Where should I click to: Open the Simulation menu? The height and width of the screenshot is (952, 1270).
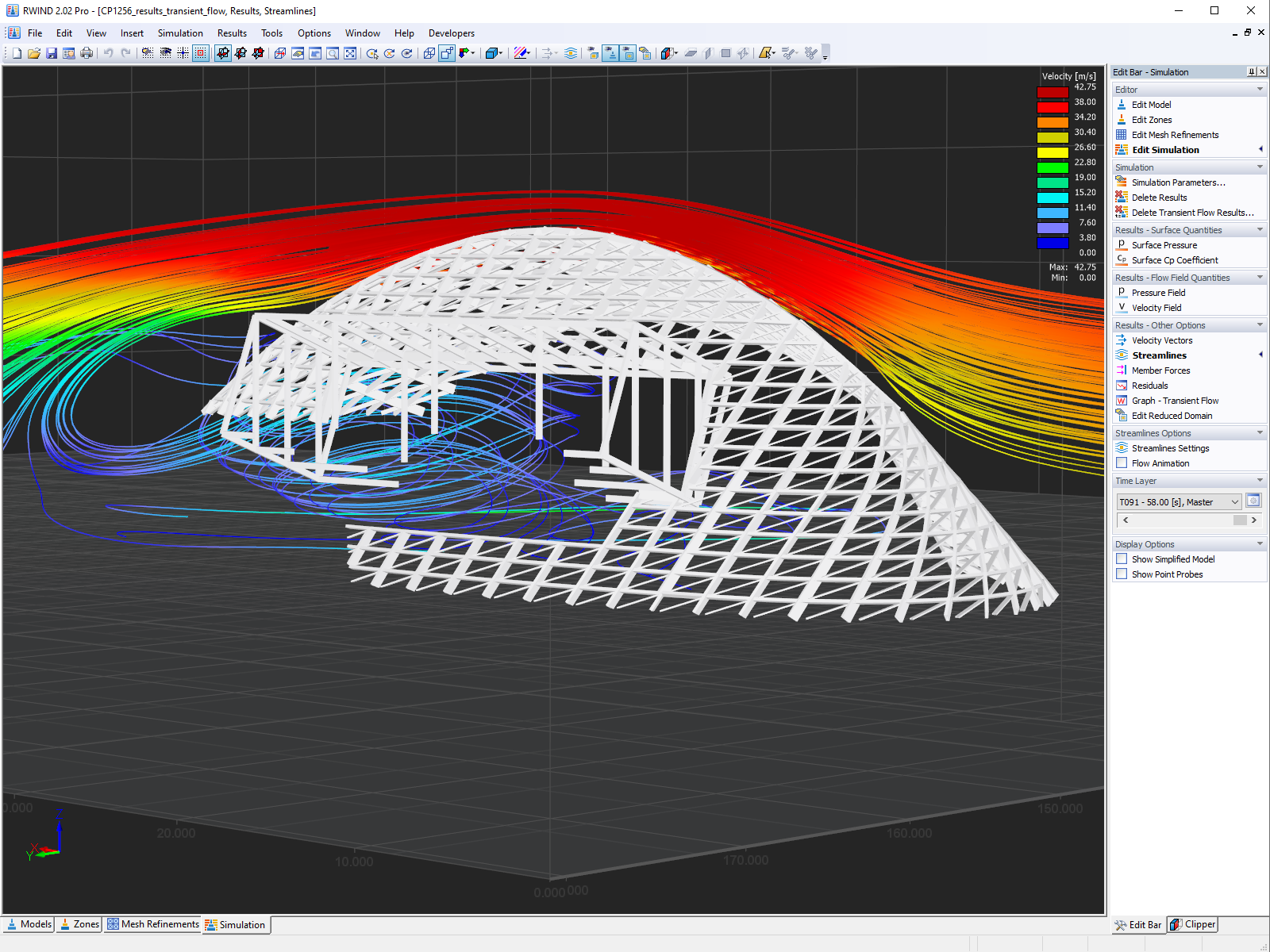(x=180, y=33)
